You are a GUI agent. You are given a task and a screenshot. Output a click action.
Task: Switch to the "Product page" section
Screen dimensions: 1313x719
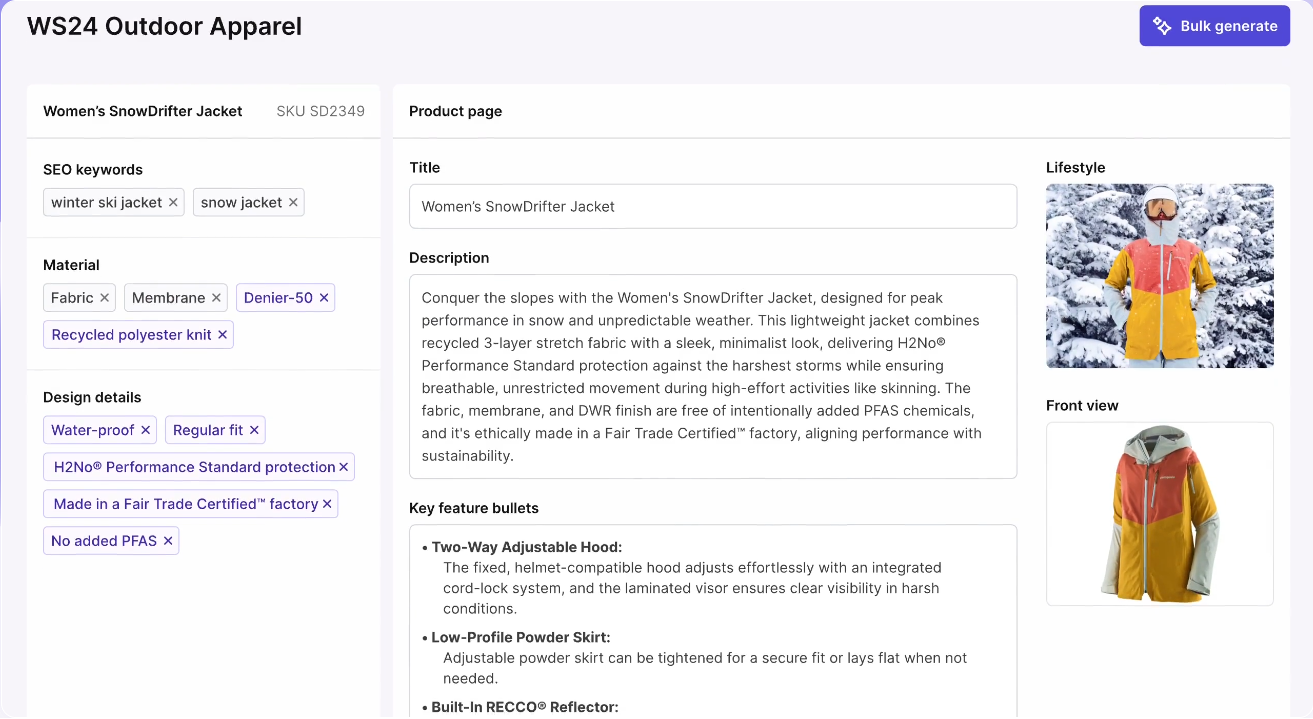[455, 111]
